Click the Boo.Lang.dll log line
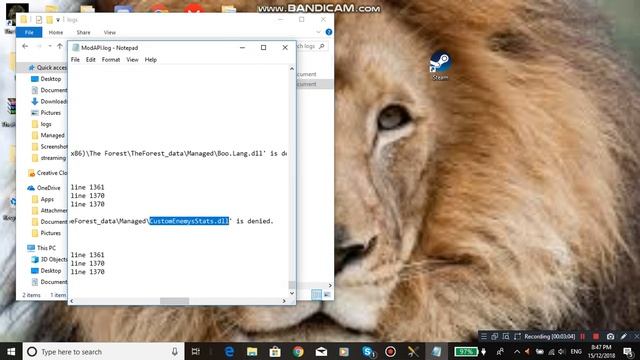 pyautogui.click(x=178, y=153)
